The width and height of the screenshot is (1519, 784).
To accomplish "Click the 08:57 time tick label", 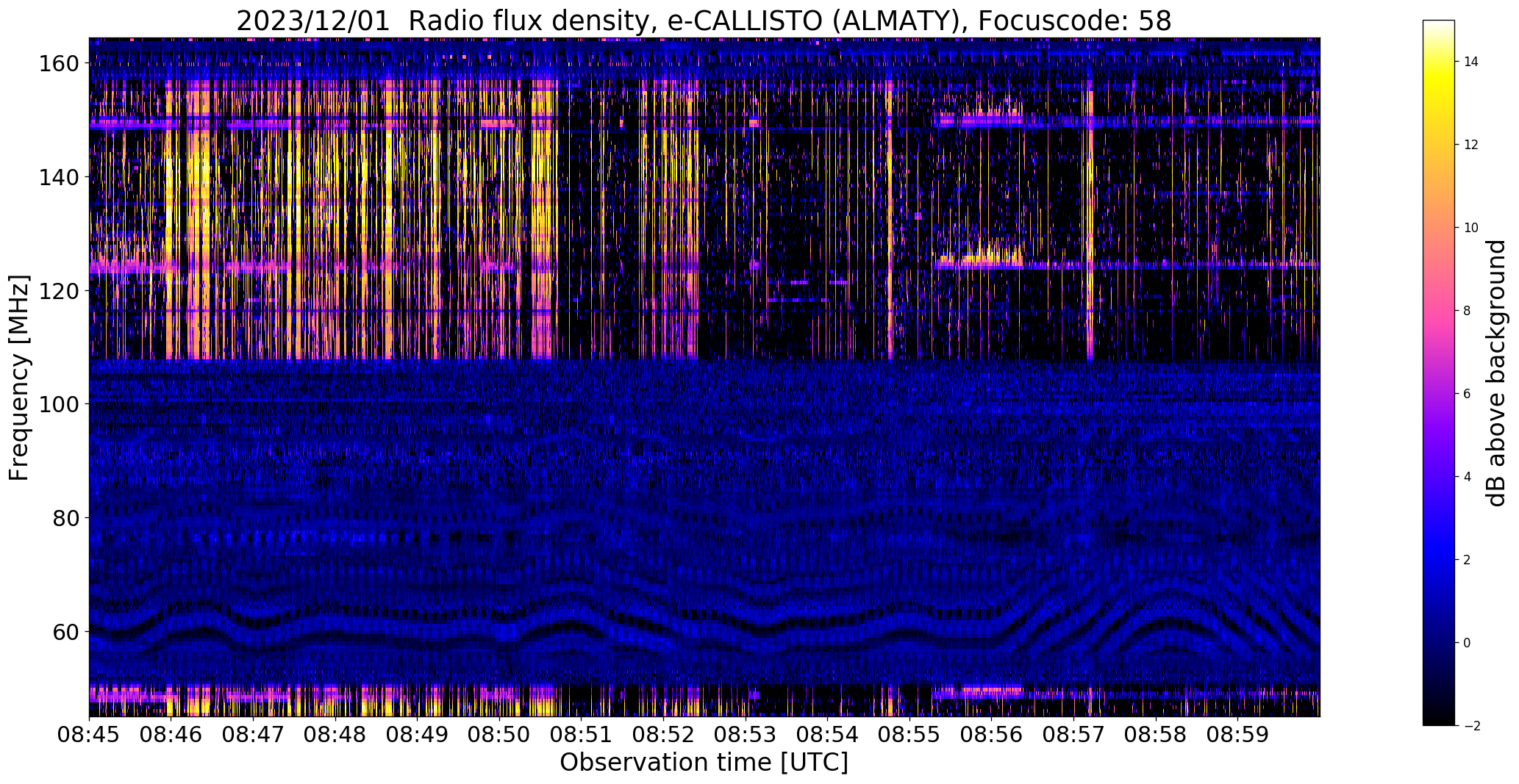I will click(1073, 734).
